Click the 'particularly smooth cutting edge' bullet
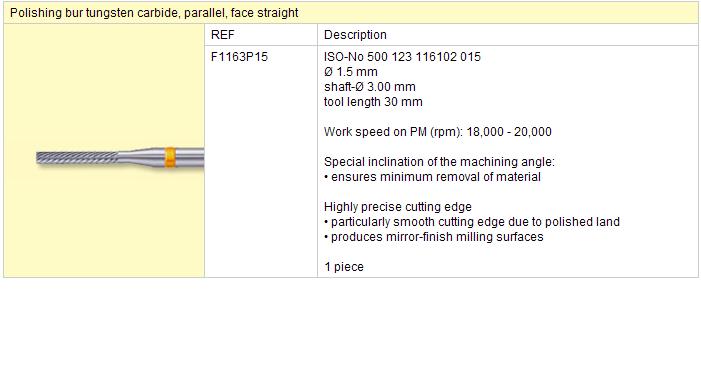The image size is (701, 391). [x=472, y=222]
